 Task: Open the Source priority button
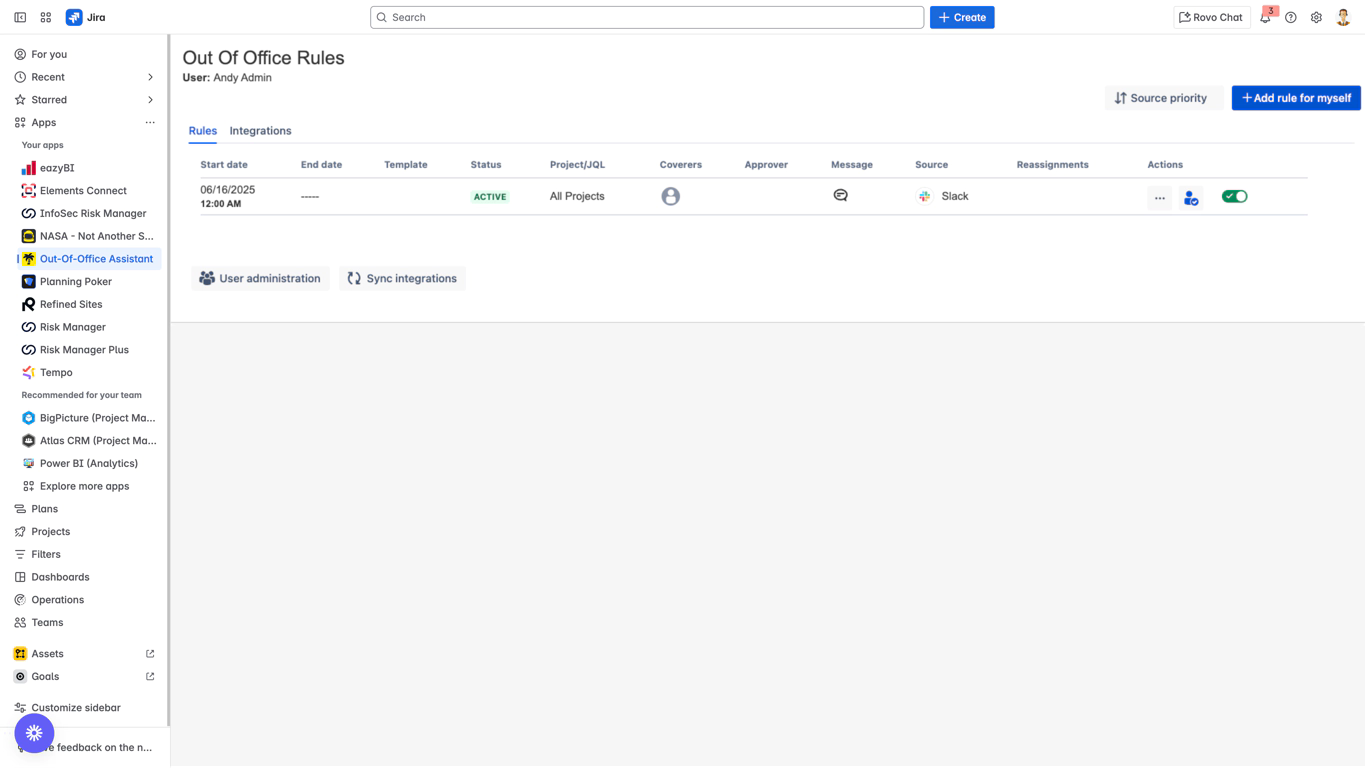point(1160,98)
